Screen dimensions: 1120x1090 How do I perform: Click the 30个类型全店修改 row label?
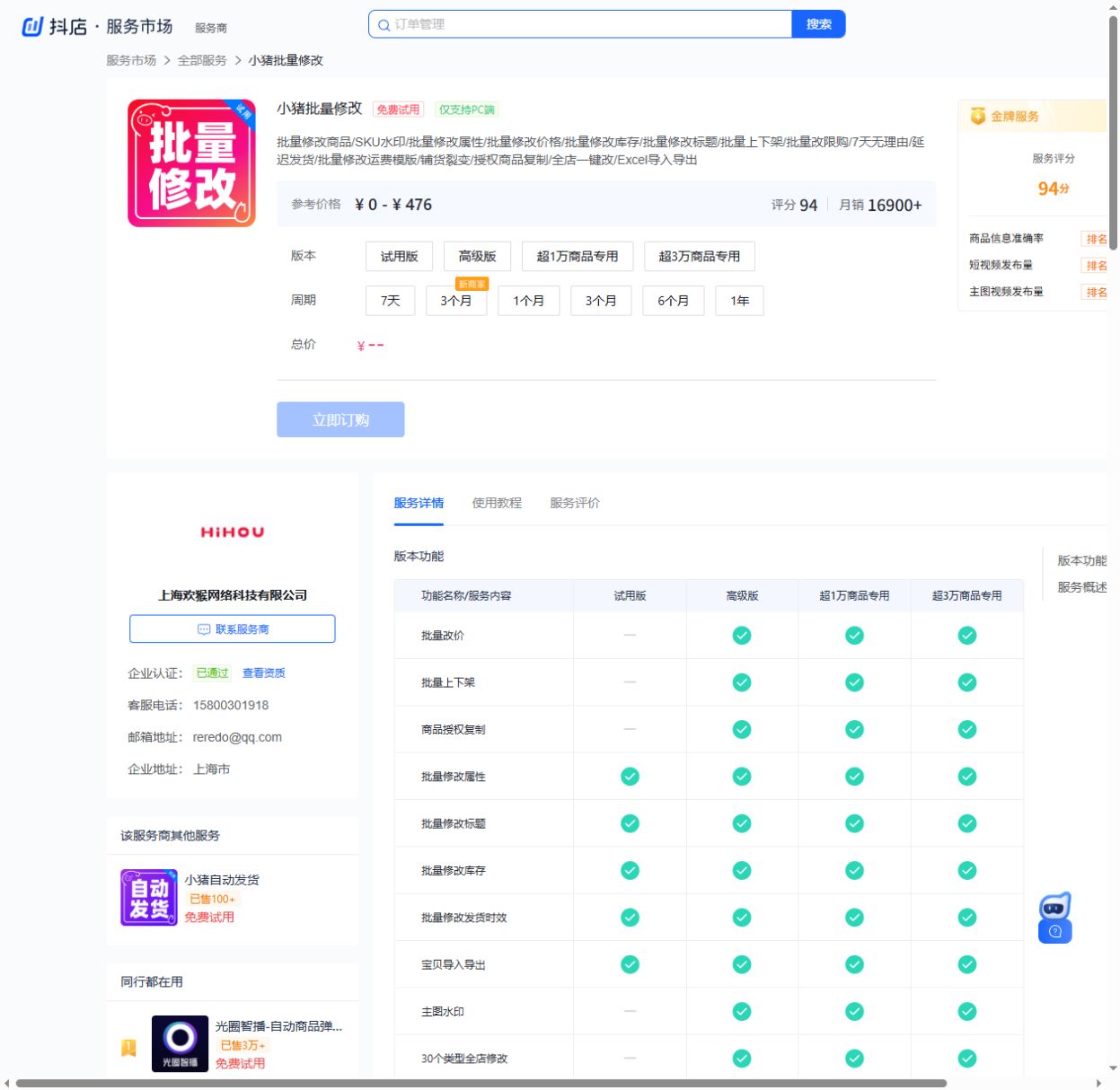click(x=464, y=1059)
